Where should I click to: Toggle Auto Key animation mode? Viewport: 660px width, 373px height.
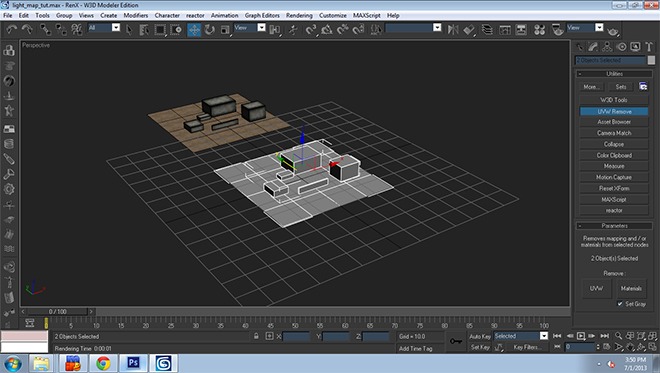pos(480,336)
